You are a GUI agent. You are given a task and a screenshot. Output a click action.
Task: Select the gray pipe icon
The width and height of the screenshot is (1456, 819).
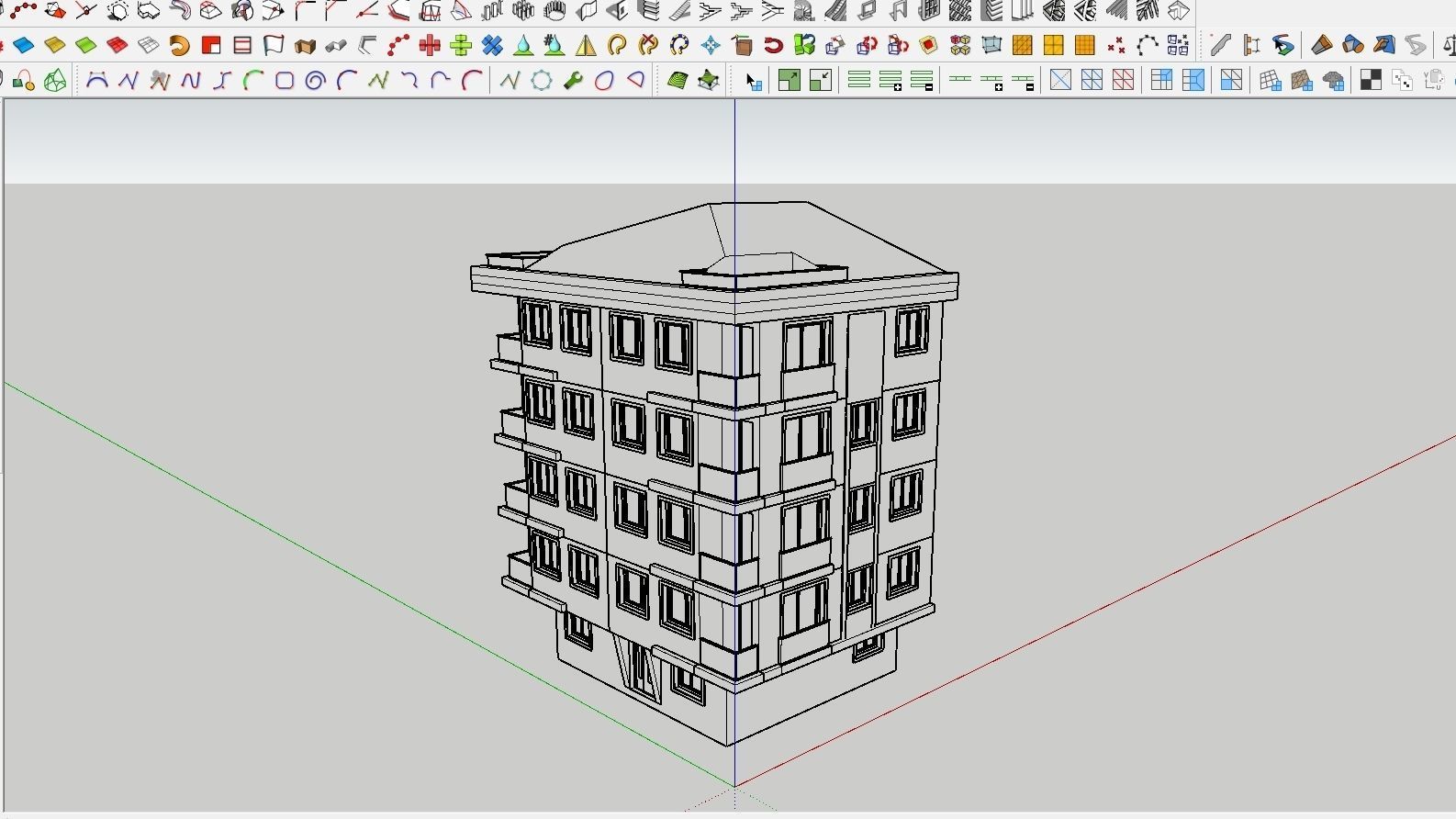(336, 46)
